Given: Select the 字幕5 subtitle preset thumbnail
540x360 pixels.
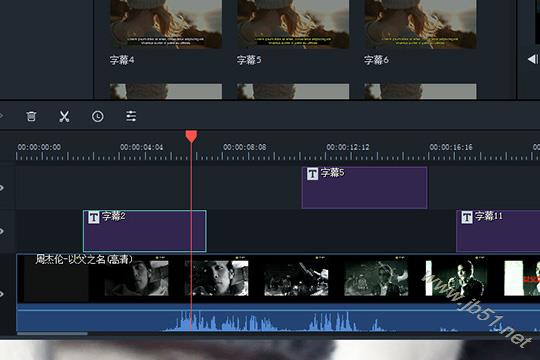Looking at the screenshot, I should click(x=293, y=24).
